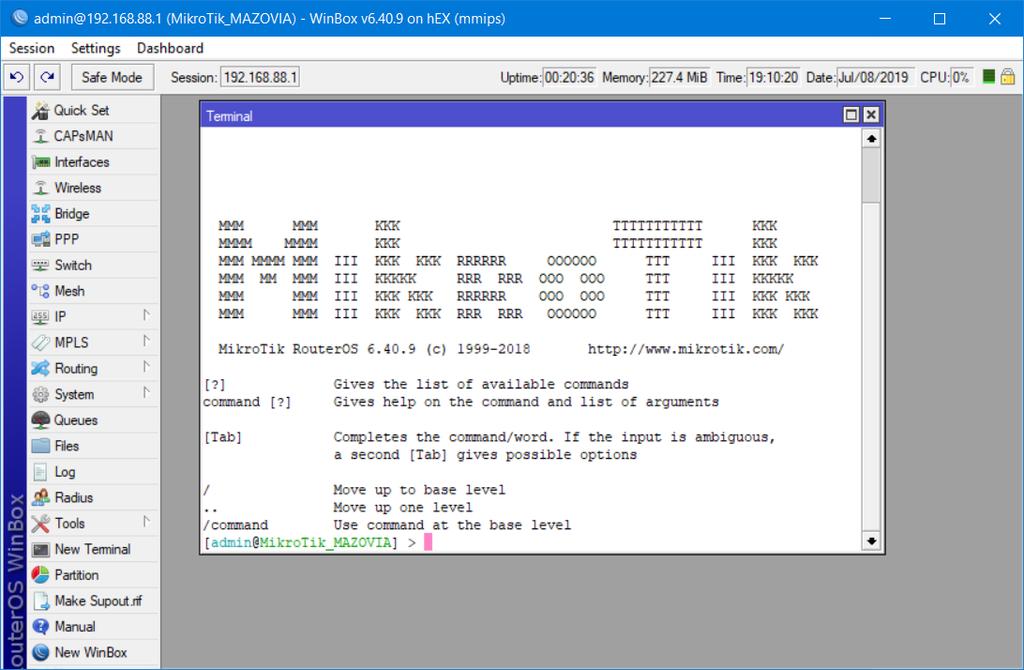Click the terminal prompt cursor
The image size is (1024, 670).
click(x=428, y=542)
